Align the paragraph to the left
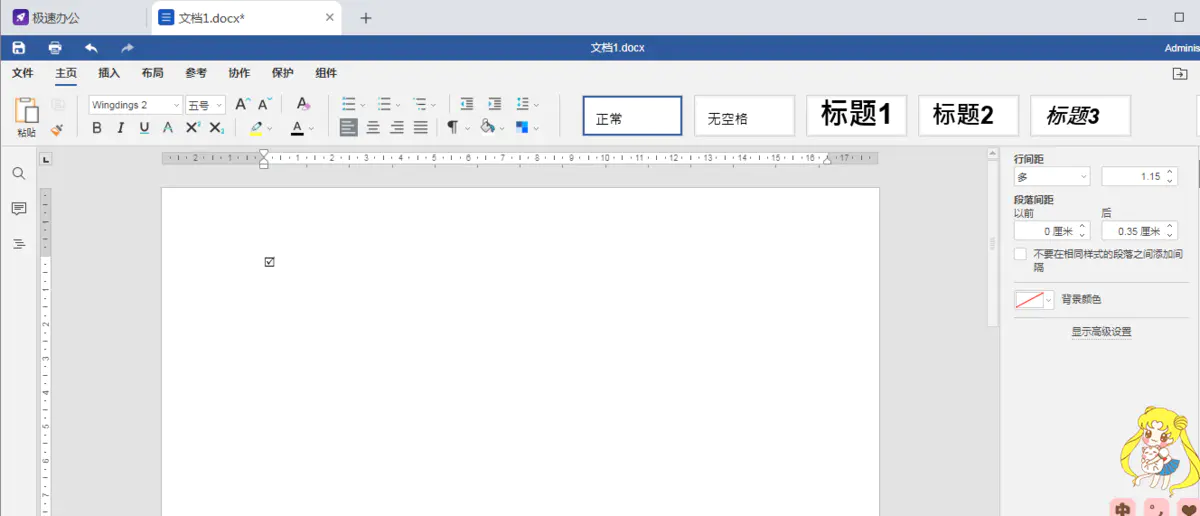Screen dimensions: 1200x516 click(348, 128)
